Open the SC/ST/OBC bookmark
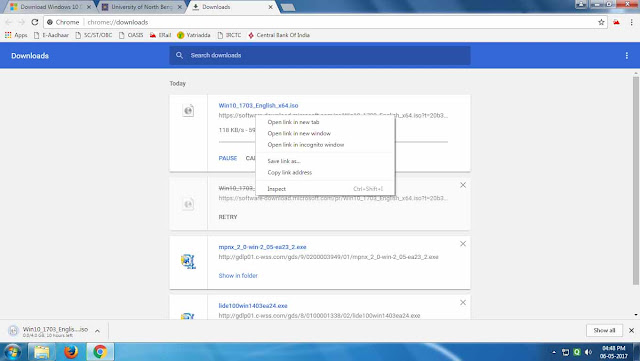Image resolution: width=640 pixels, height=361 pixels. [94, 35]
